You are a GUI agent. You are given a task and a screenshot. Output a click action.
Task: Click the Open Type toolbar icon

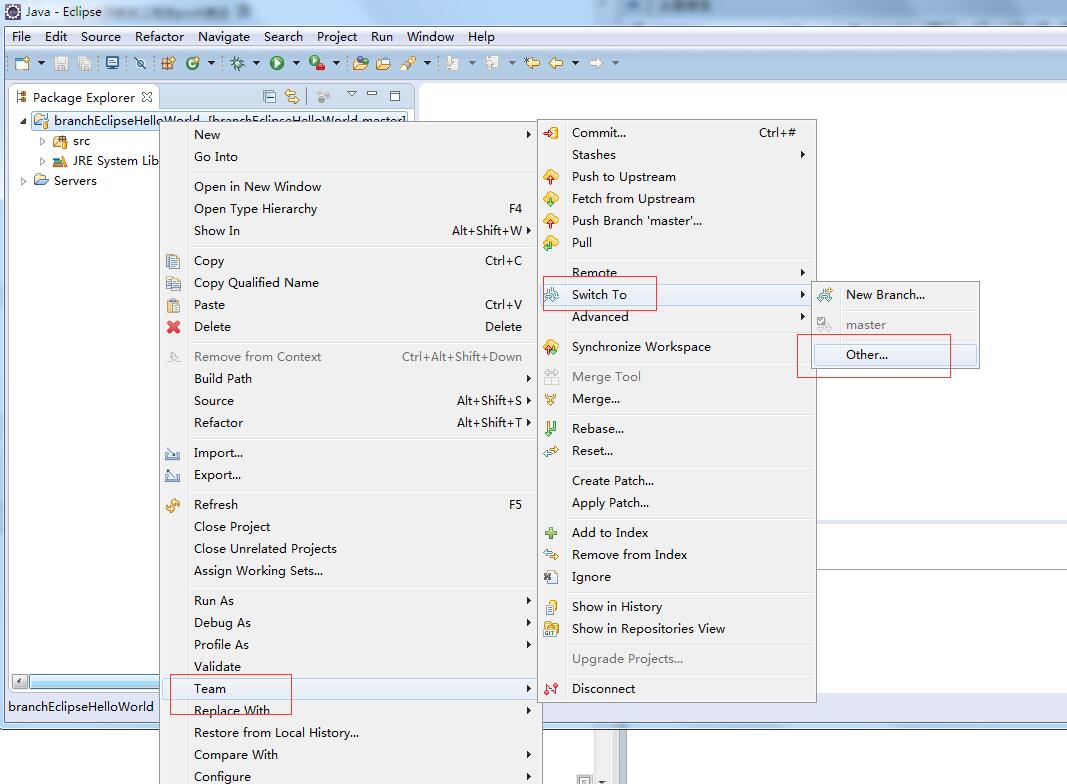coord(361,63)
